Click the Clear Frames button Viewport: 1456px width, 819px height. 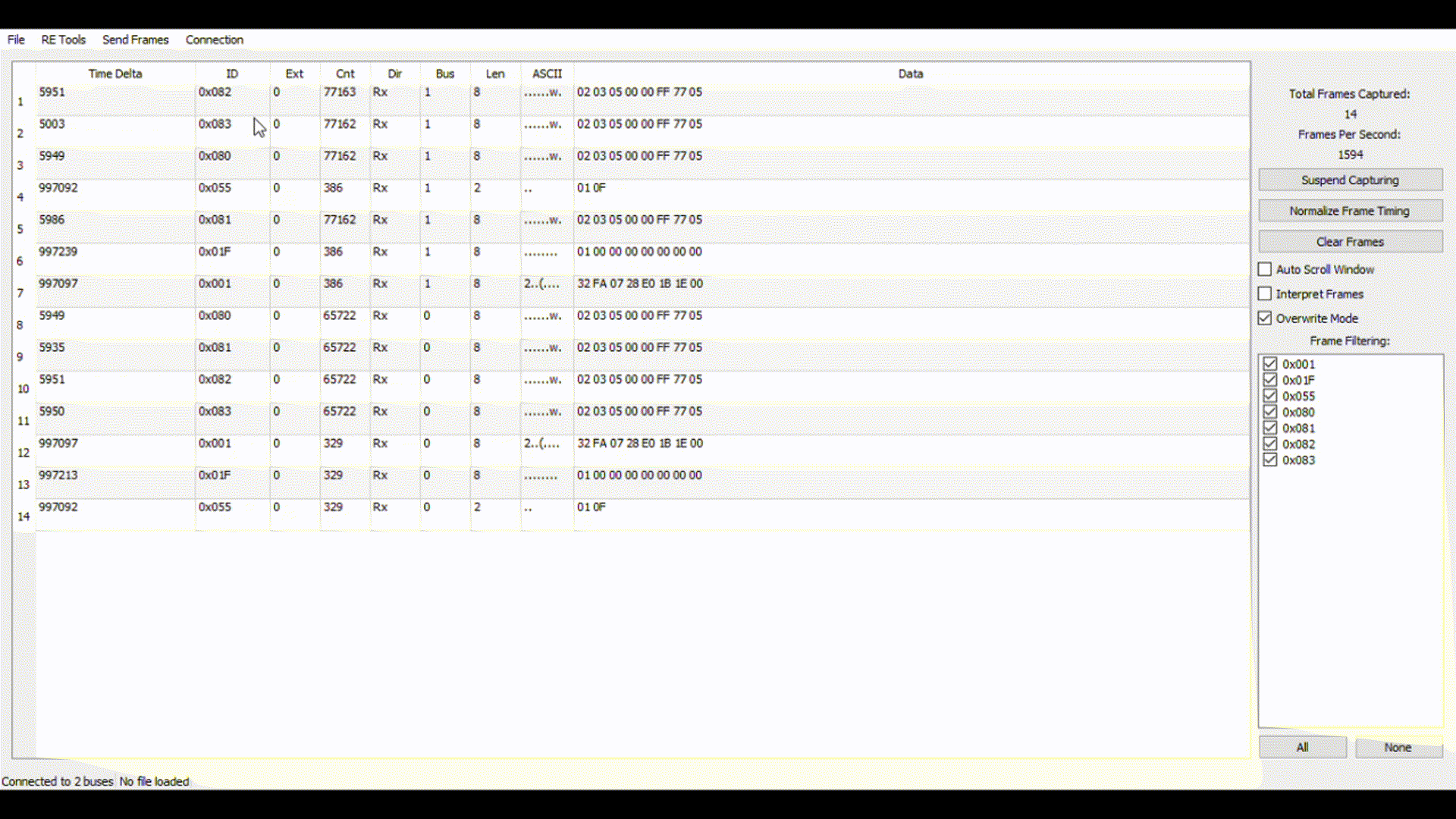click(1350, 242)
